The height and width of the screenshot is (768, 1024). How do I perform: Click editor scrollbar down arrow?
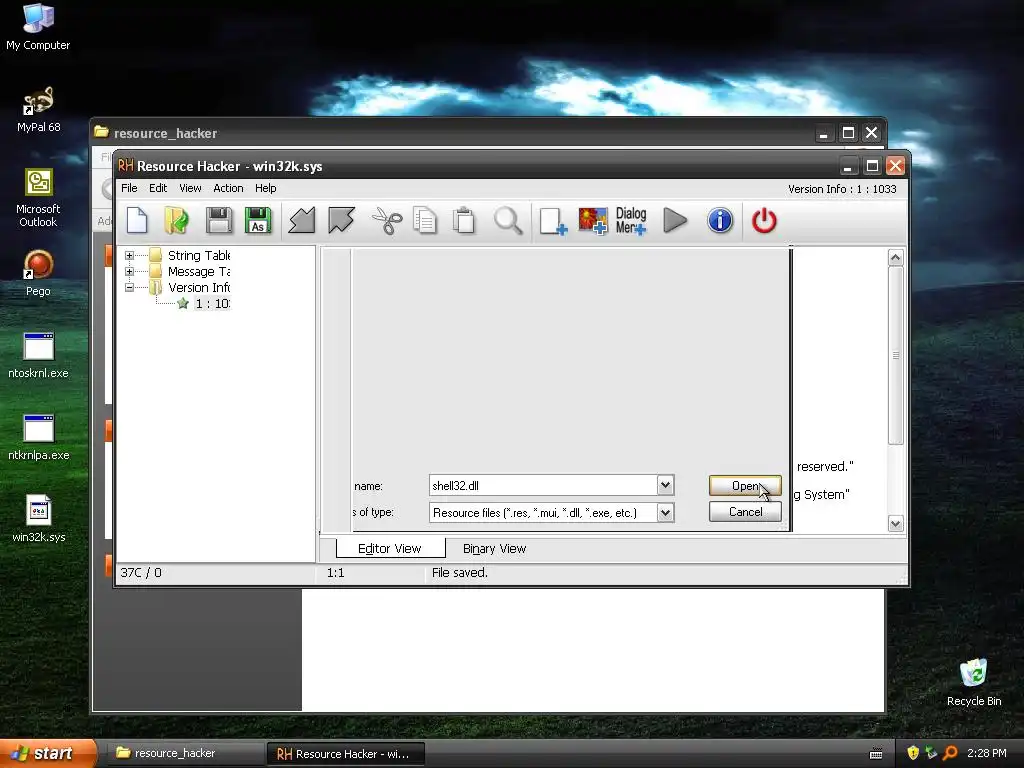coord(895,523)
